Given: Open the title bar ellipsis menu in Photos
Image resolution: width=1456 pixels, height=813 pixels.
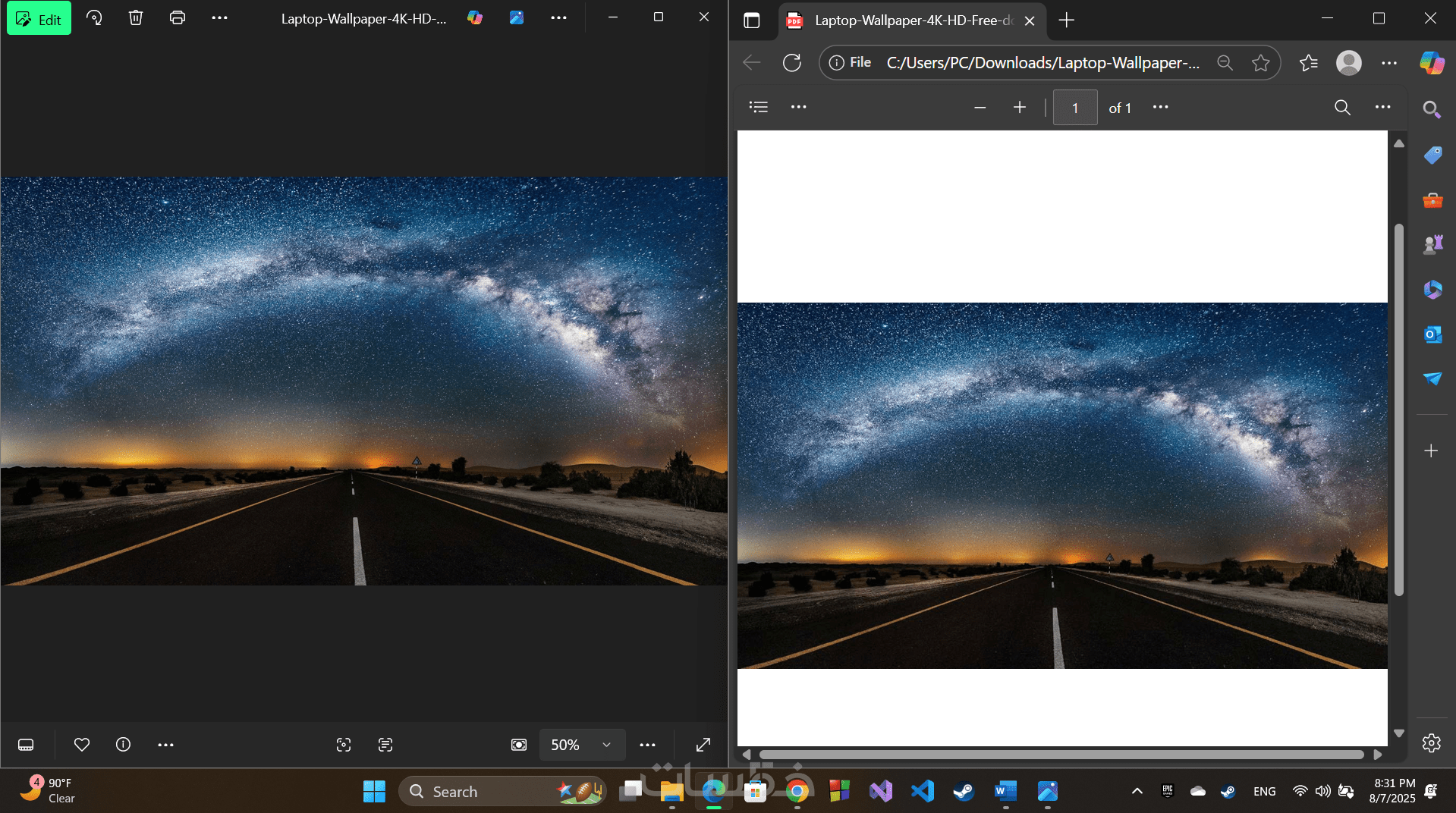Looking at the screenshot, I should (558, 17).
